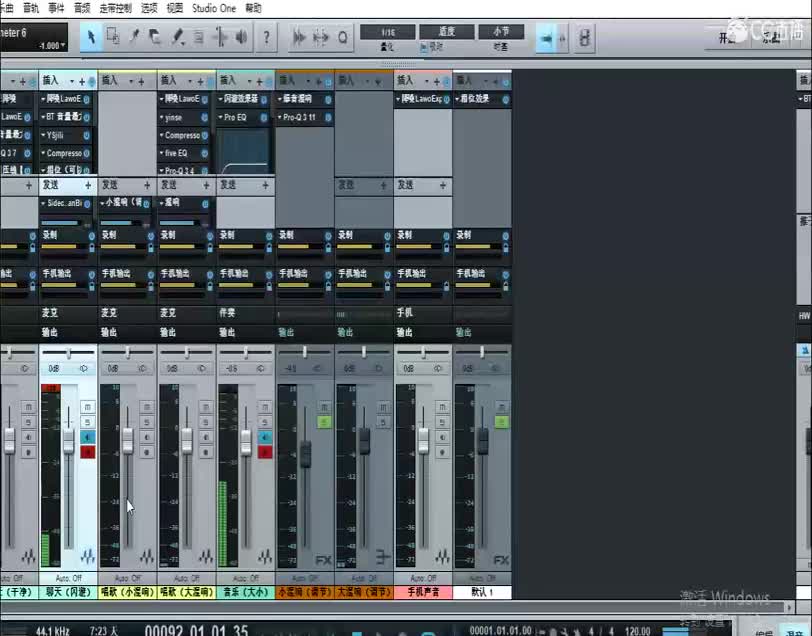Viewport: 812px width, 636px height.
Task: Open the 音频 menu
Action: pos(82,8)
